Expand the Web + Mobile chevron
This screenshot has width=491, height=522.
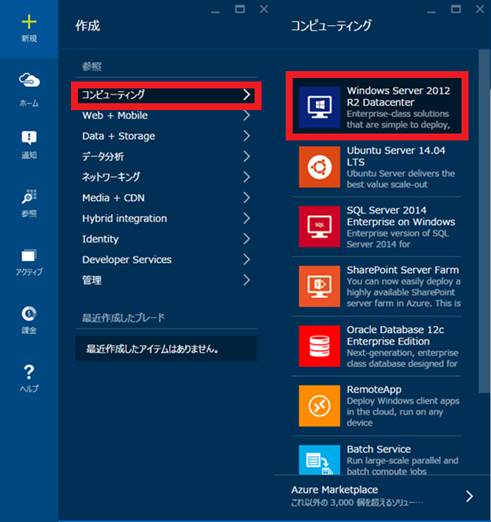click(x=246, y=115)
